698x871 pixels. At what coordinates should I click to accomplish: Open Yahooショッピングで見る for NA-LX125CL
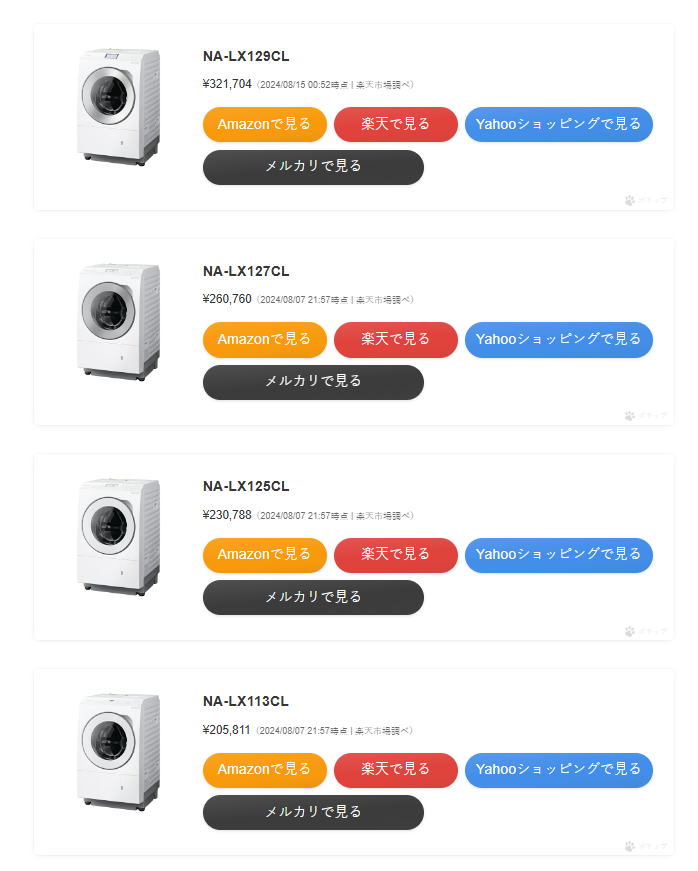(x=559, y=554)
